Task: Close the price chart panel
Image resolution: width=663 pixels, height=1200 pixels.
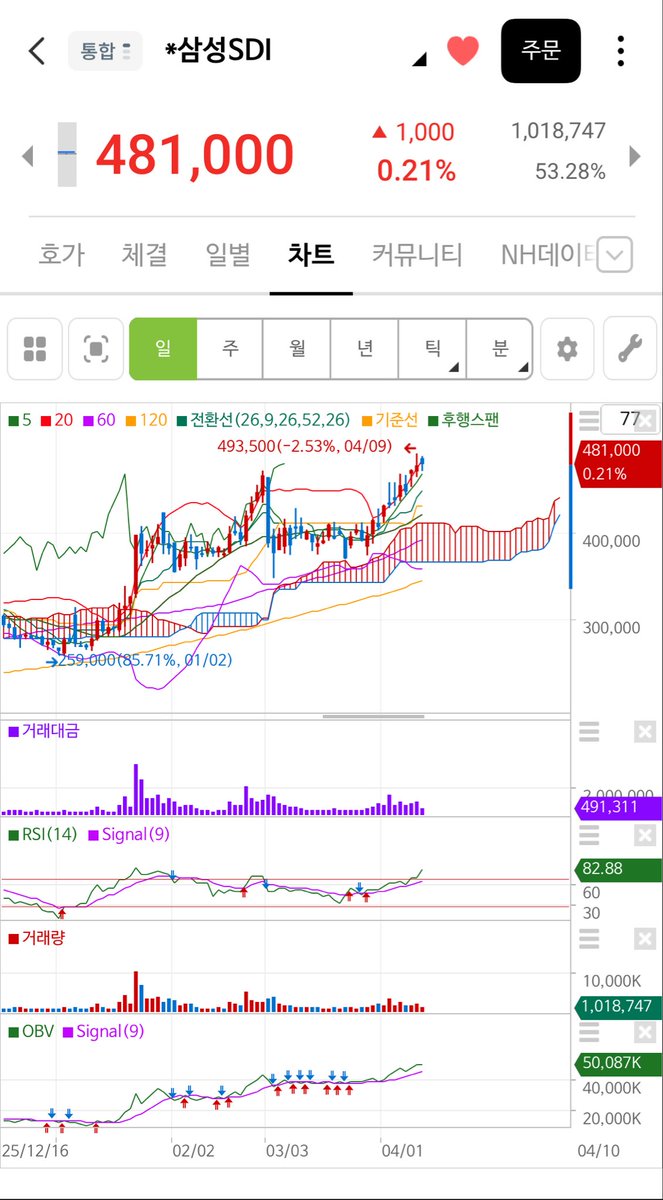Action: (x=645, y=421)
